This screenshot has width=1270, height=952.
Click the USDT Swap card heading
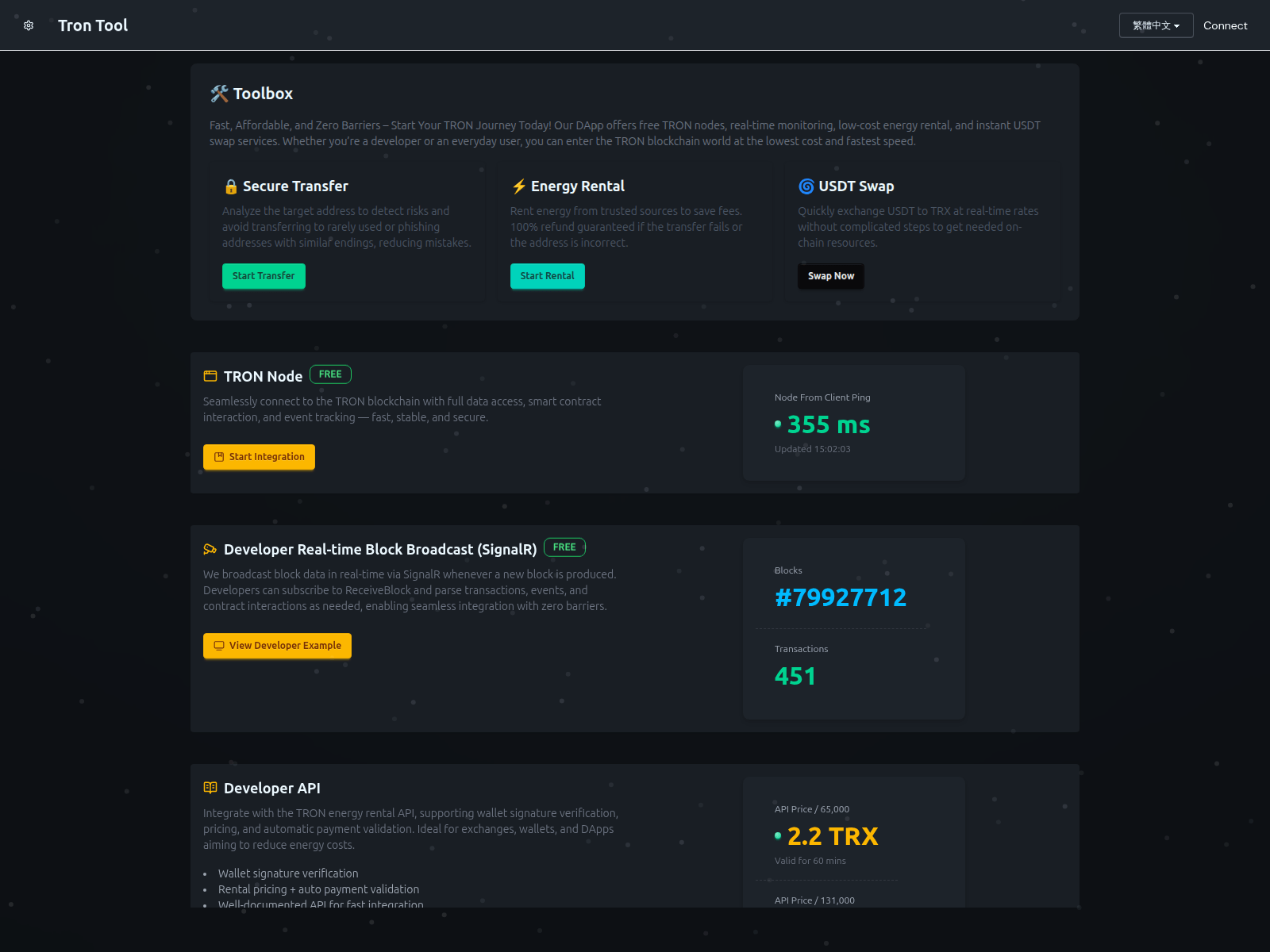856,186
